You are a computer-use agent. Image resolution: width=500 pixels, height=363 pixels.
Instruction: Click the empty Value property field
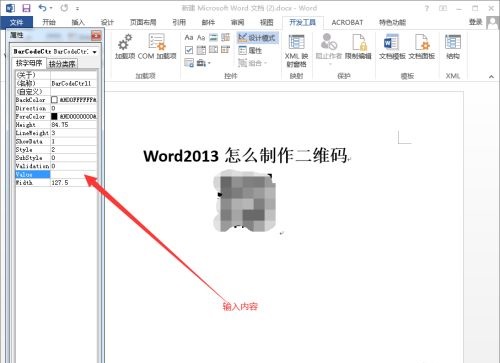coord(73,174)
